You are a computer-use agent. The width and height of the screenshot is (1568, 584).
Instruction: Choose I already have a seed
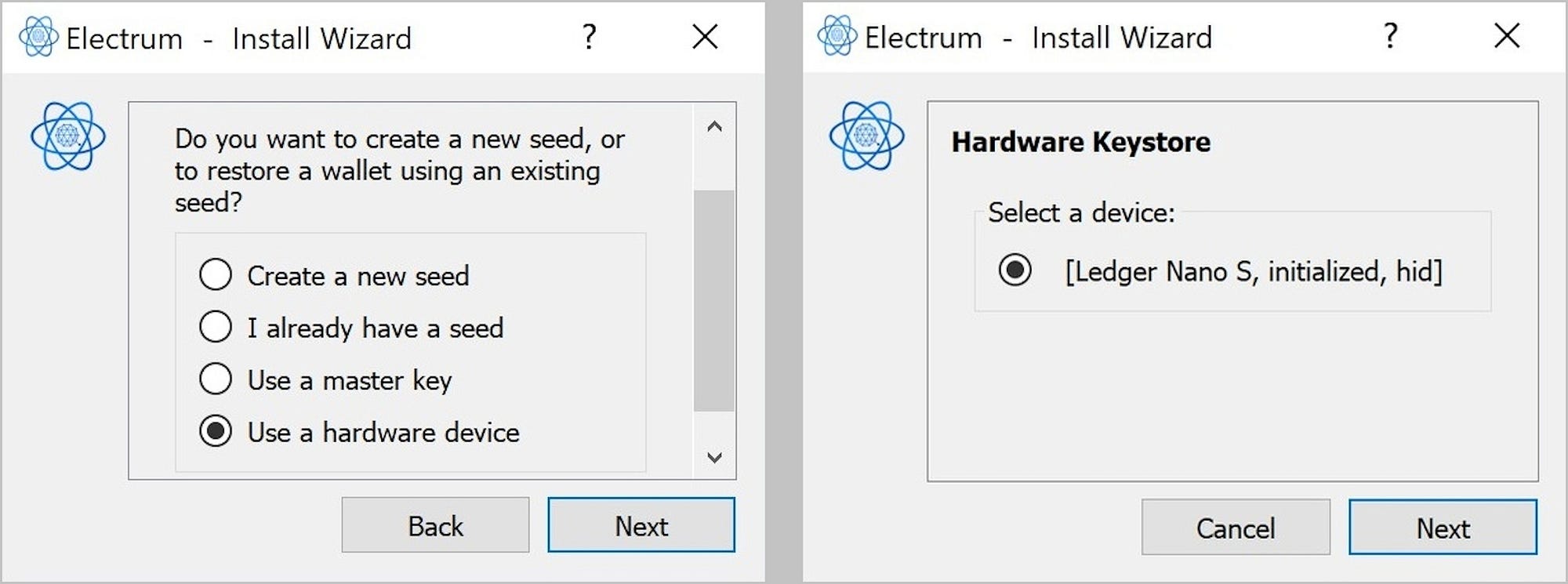coord(352,327)
